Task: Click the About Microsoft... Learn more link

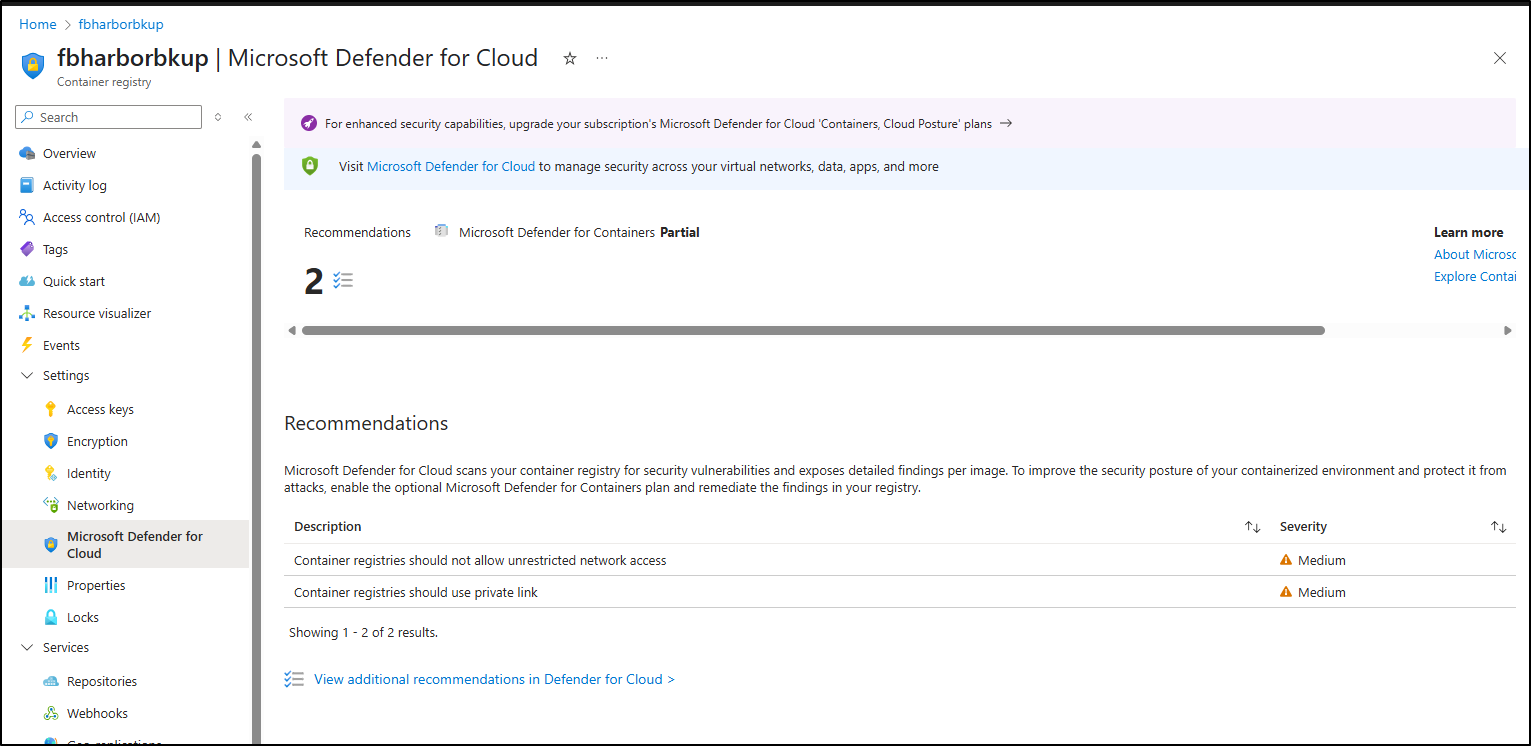Action: [1475, 254]
